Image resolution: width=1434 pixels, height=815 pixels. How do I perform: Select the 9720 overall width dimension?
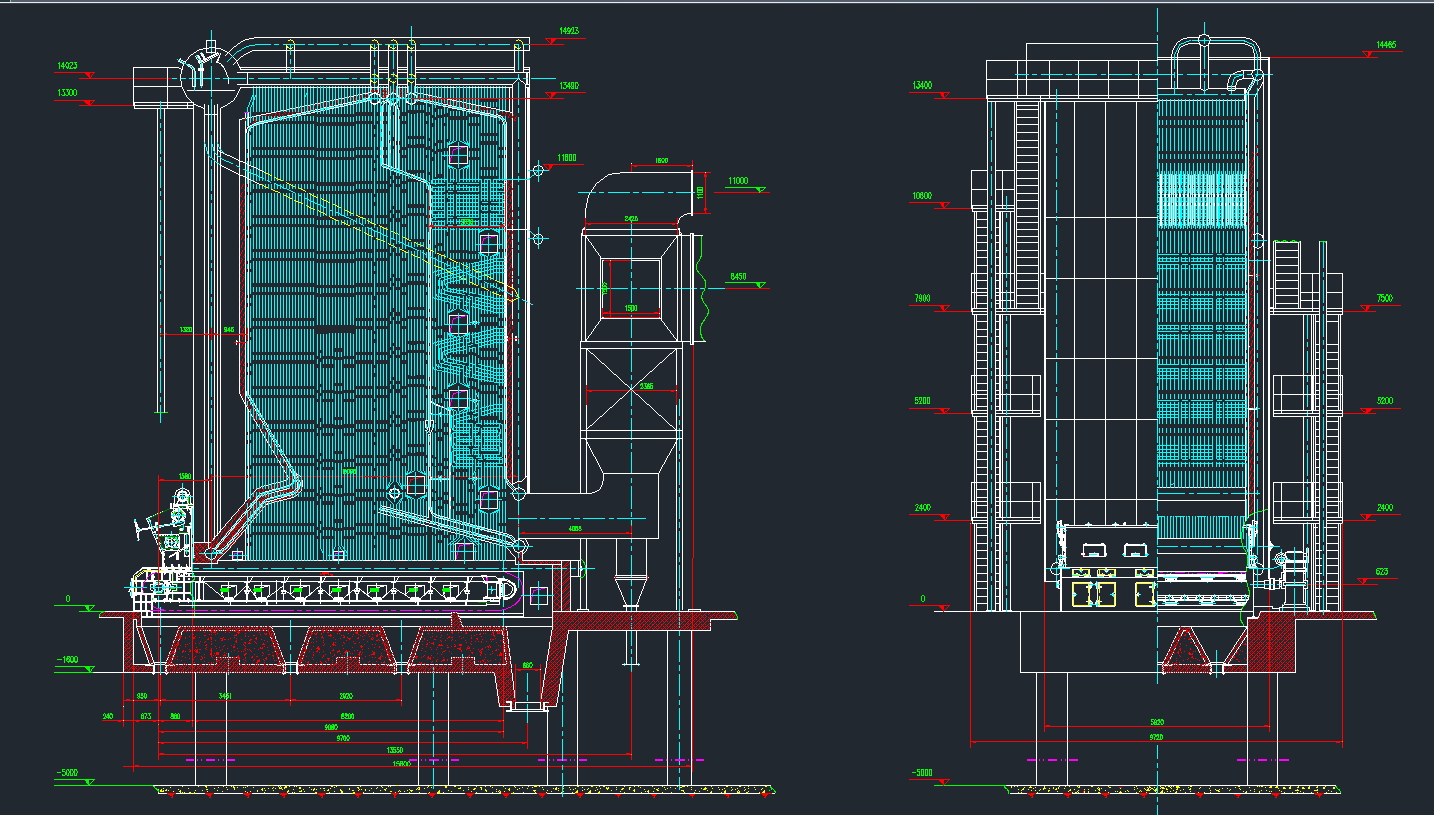coord(1156,736)
